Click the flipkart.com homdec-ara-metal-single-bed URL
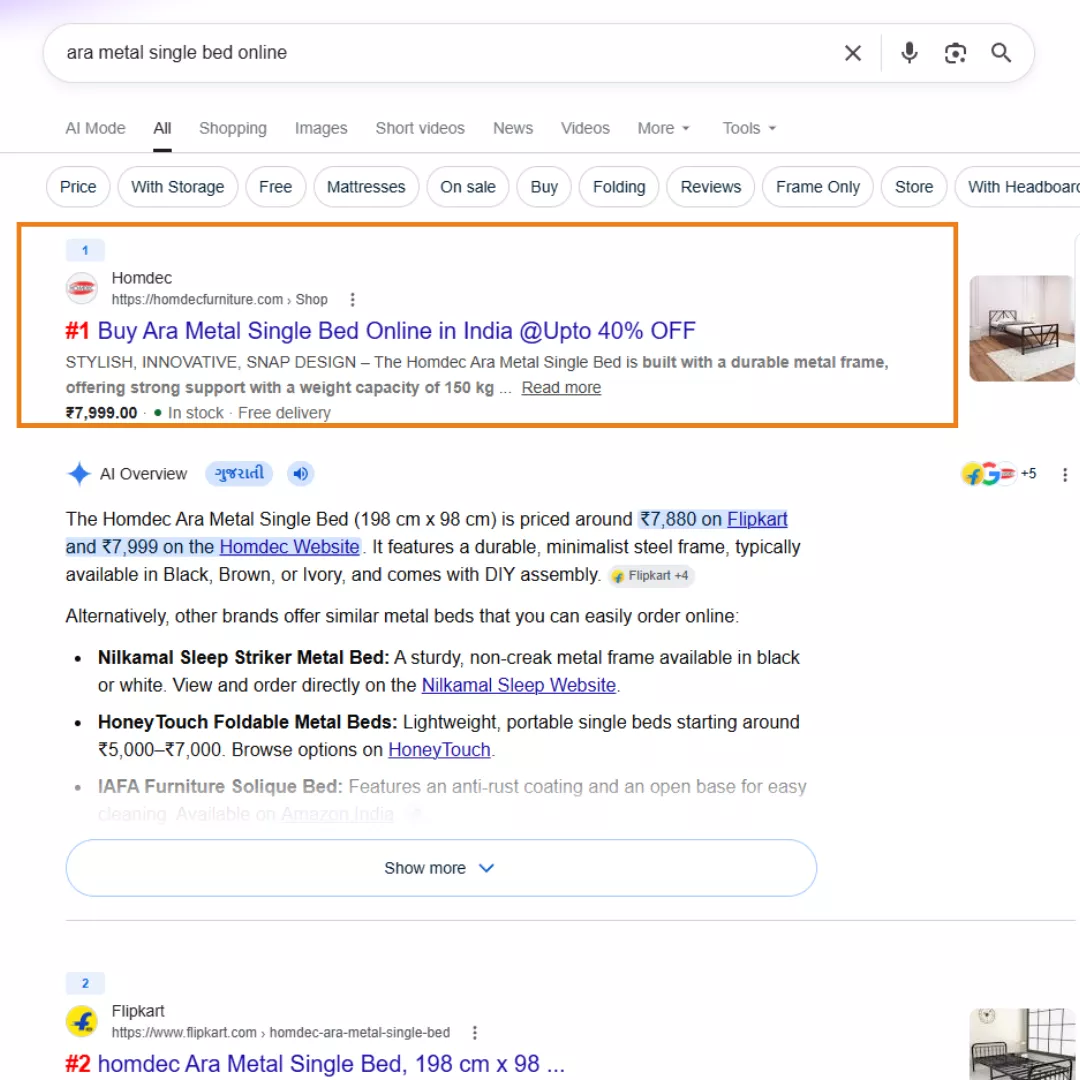This screenshot has width=1080, height=1080. pos(281,1032)
